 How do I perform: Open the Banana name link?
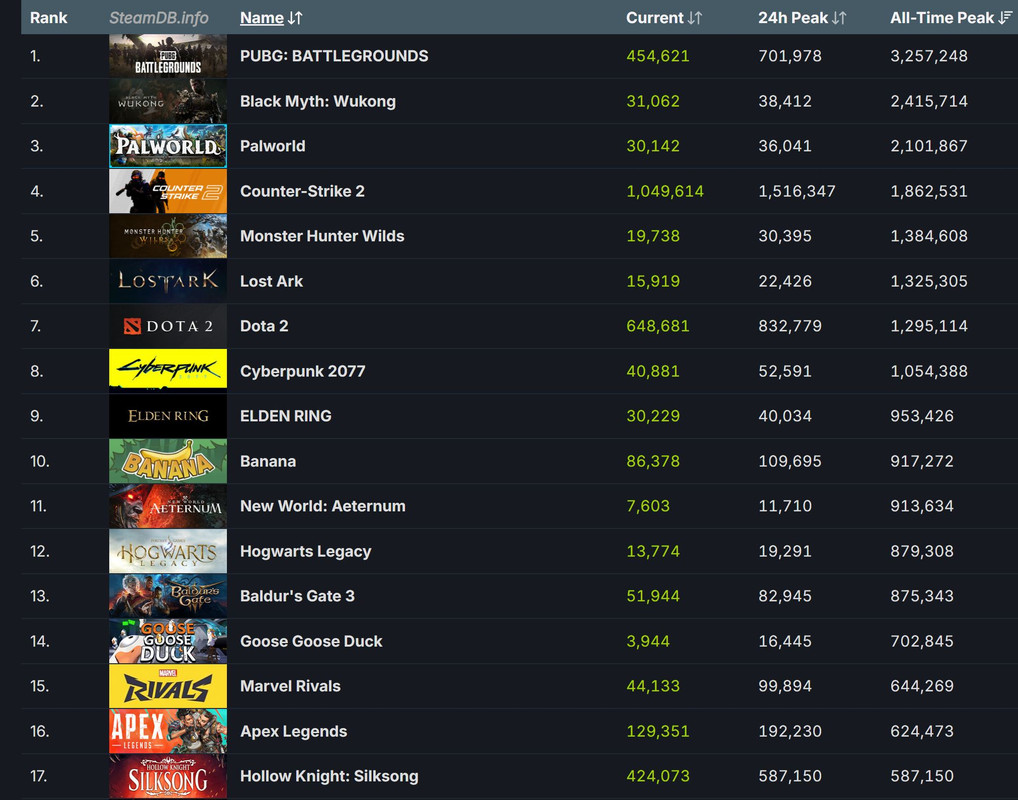point(268,461)
